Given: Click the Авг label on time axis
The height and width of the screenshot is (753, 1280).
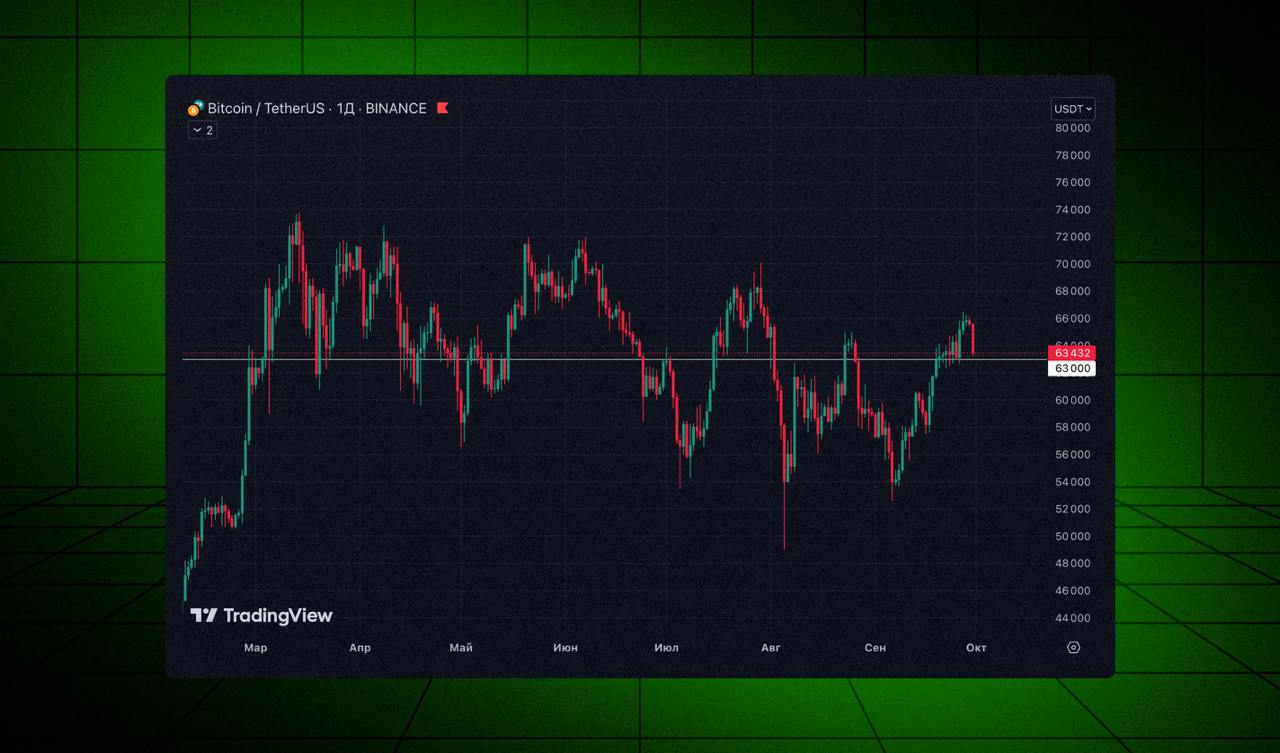Looking at the screenshot, I should [770, 648].
